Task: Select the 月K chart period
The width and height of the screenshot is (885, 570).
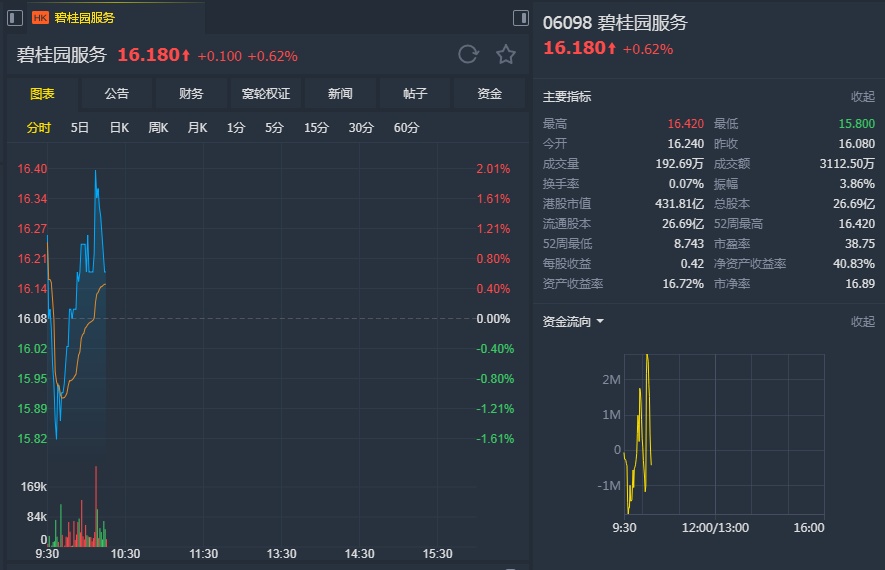Action: click(x=198, y=128)
